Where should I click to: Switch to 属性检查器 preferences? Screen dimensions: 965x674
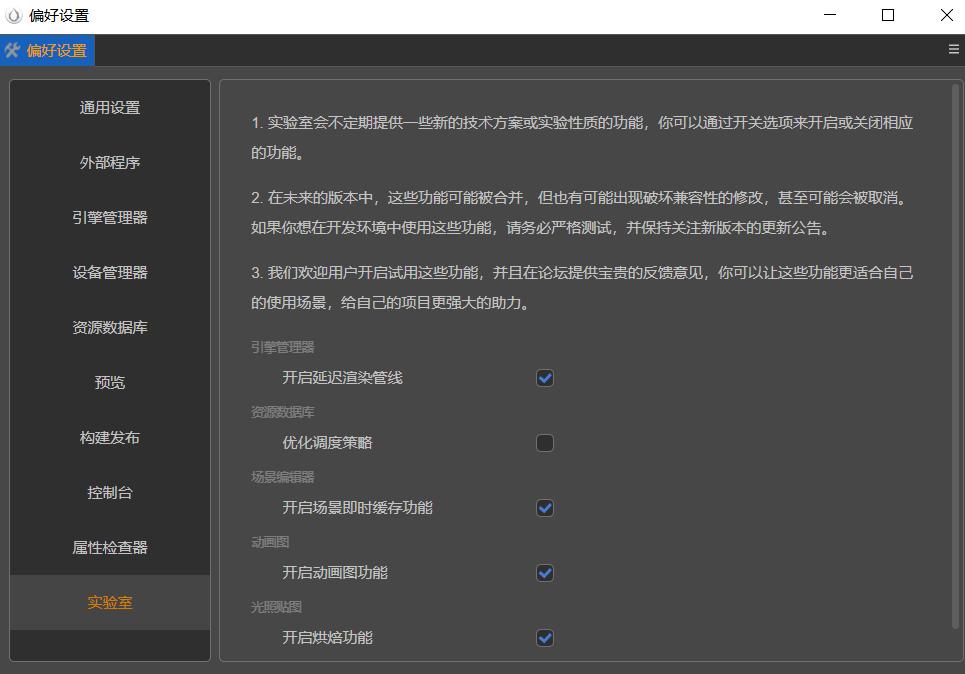pos(109,547)
